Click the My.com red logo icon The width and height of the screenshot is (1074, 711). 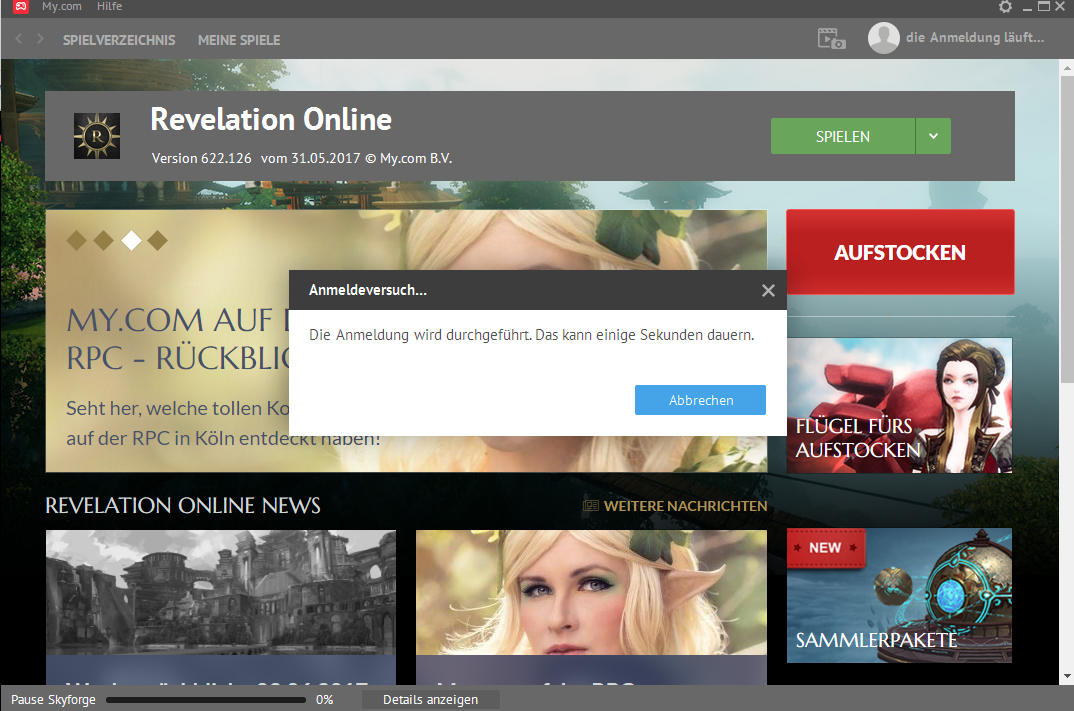click(x=21, y=6)
